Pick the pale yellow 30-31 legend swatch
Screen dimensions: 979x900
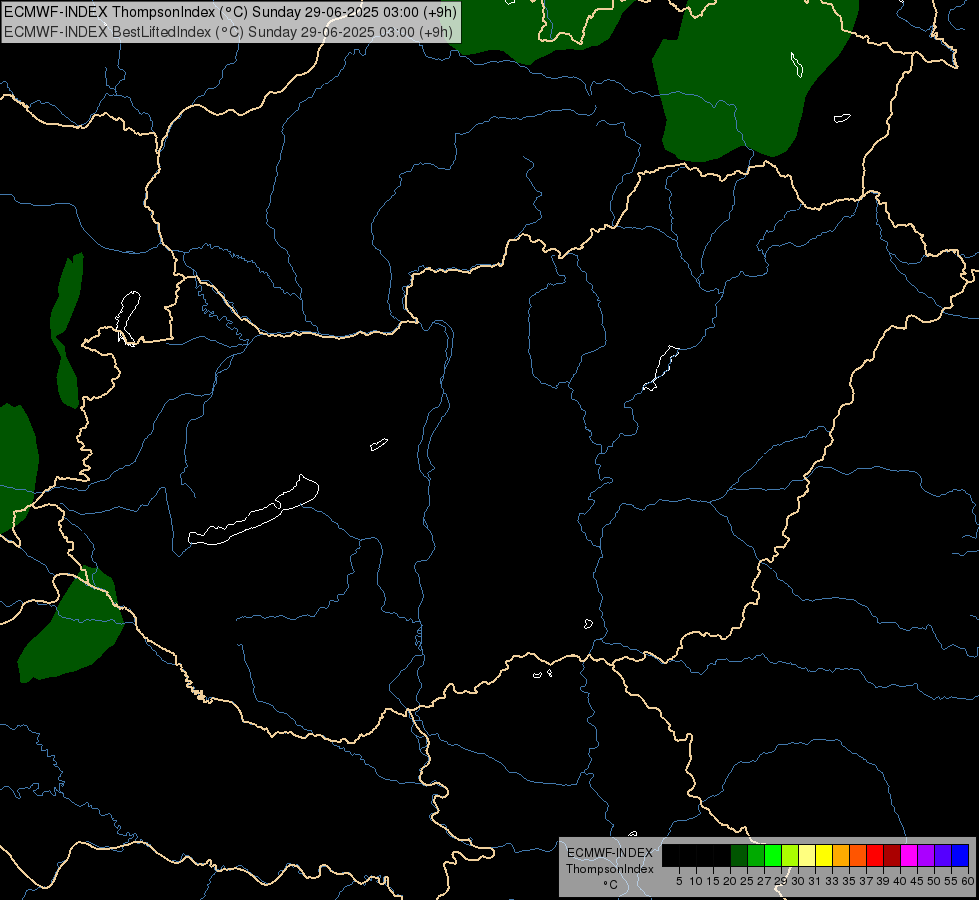tap(807, 855)
